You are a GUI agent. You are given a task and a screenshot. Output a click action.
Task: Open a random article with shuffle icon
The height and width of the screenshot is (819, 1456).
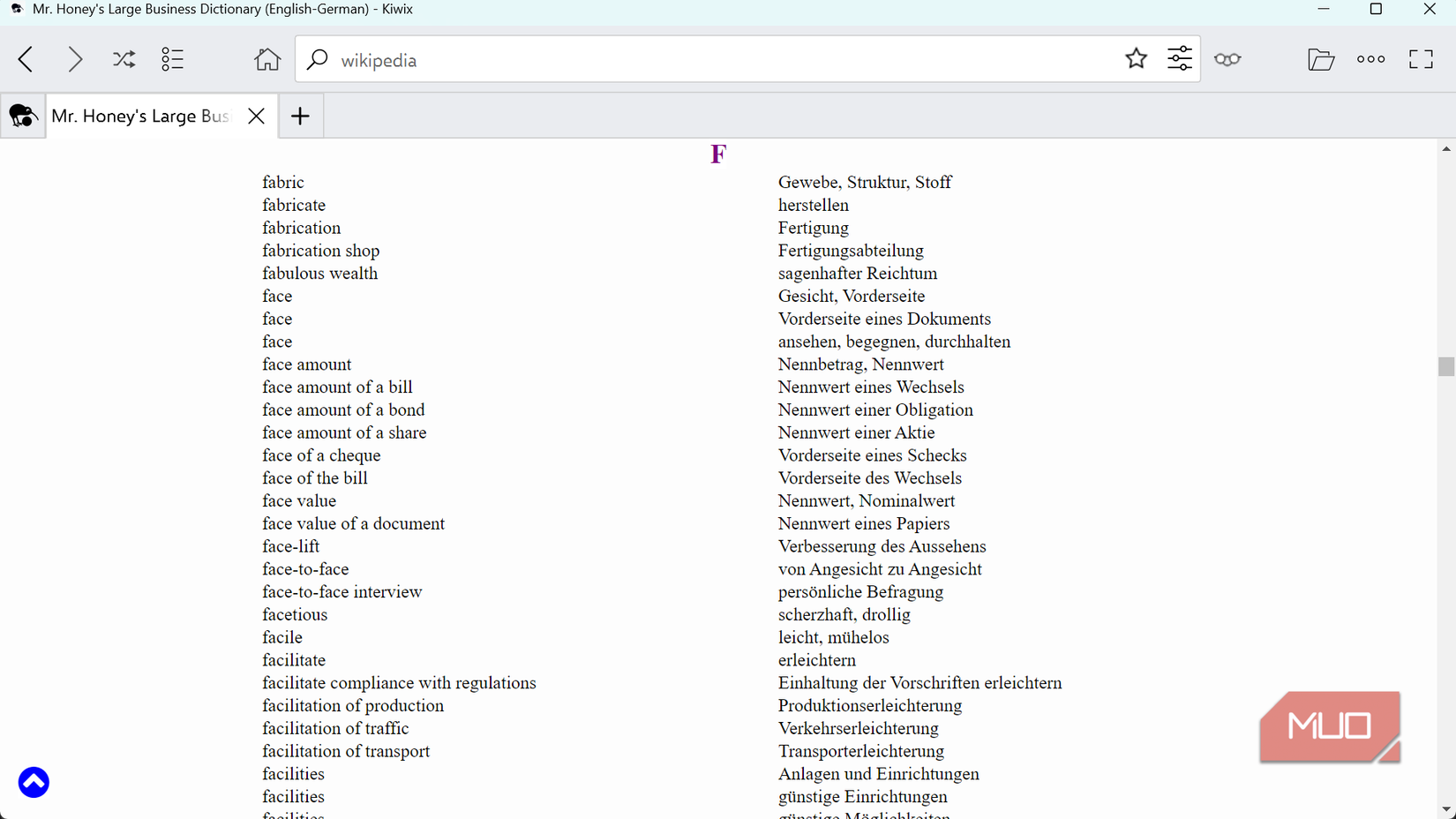[124, 59]
